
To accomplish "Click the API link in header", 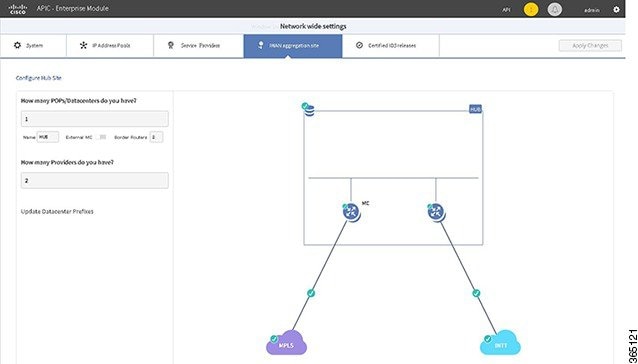I will (x=506, y=10).
